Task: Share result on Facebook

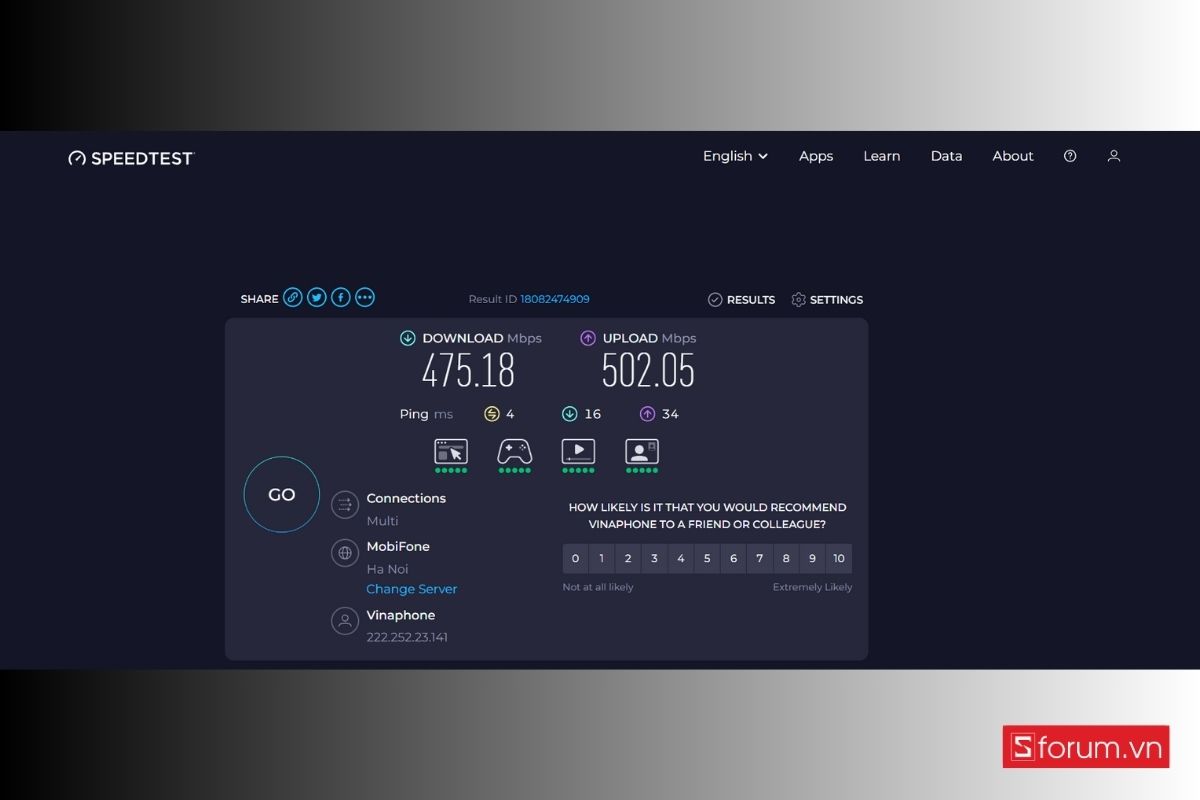Action: 341,297
